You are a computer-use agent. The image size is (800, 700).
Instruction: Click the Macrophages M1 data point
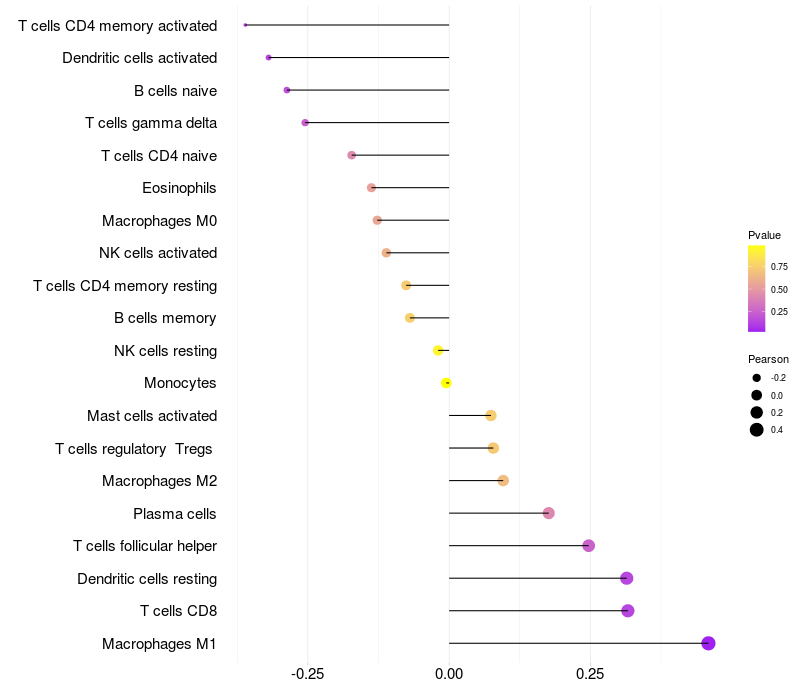(708, 643)
